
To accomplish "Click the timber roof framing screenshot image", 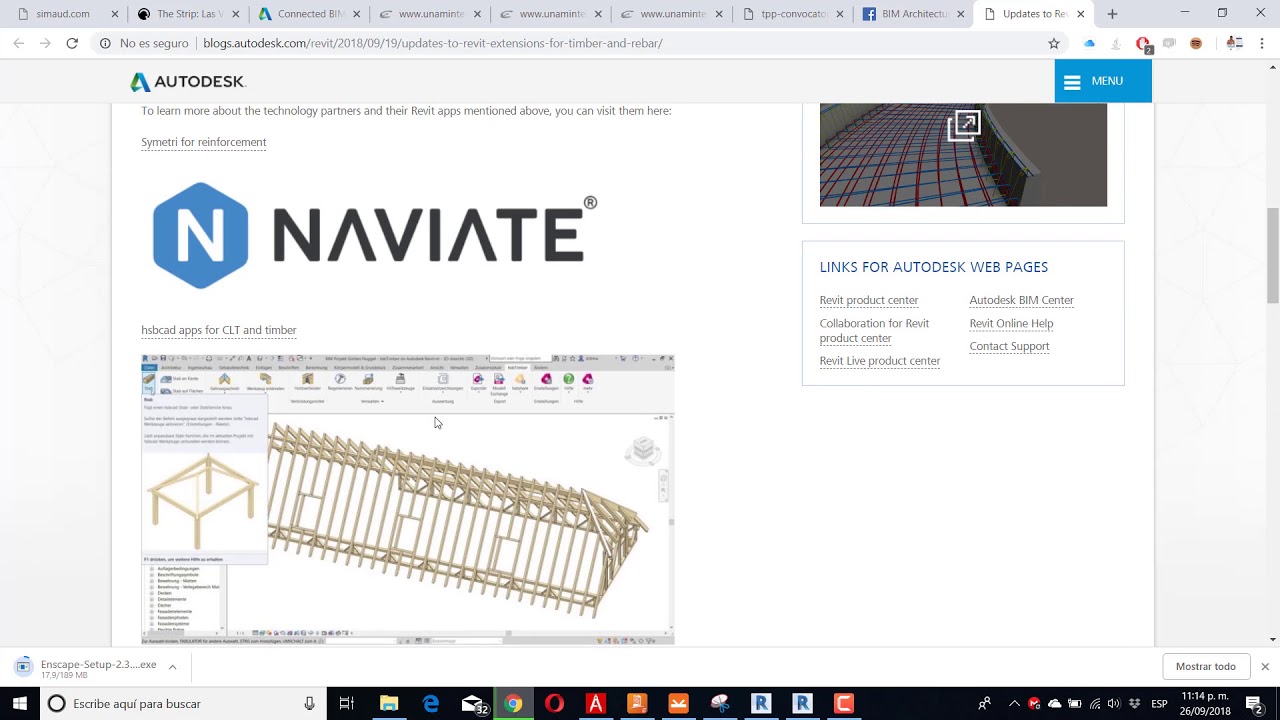I will [x=408, y=499].
